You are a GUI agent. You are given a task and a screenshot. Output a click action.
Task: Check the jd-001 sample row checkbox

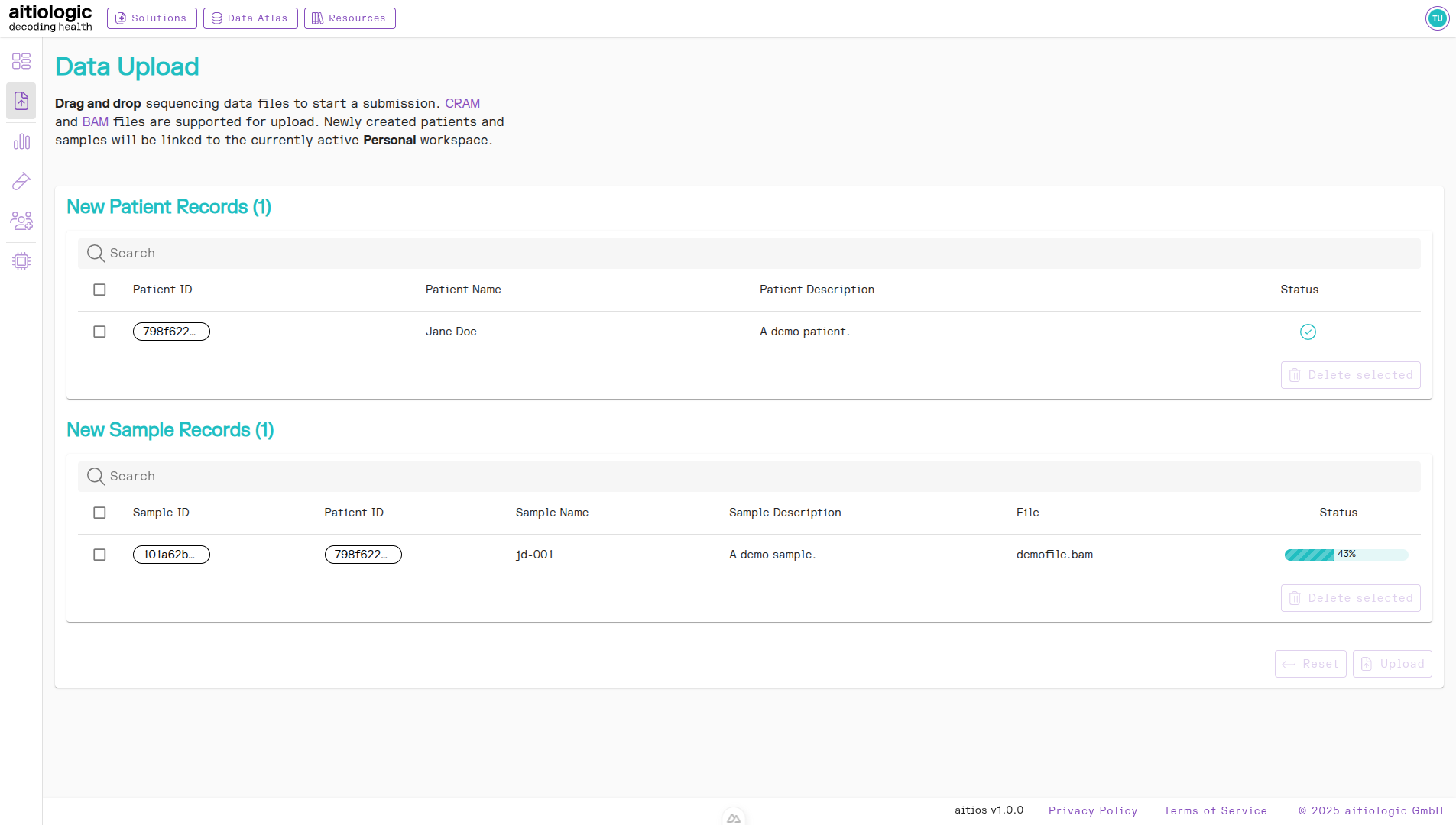[x=99, y=555]
